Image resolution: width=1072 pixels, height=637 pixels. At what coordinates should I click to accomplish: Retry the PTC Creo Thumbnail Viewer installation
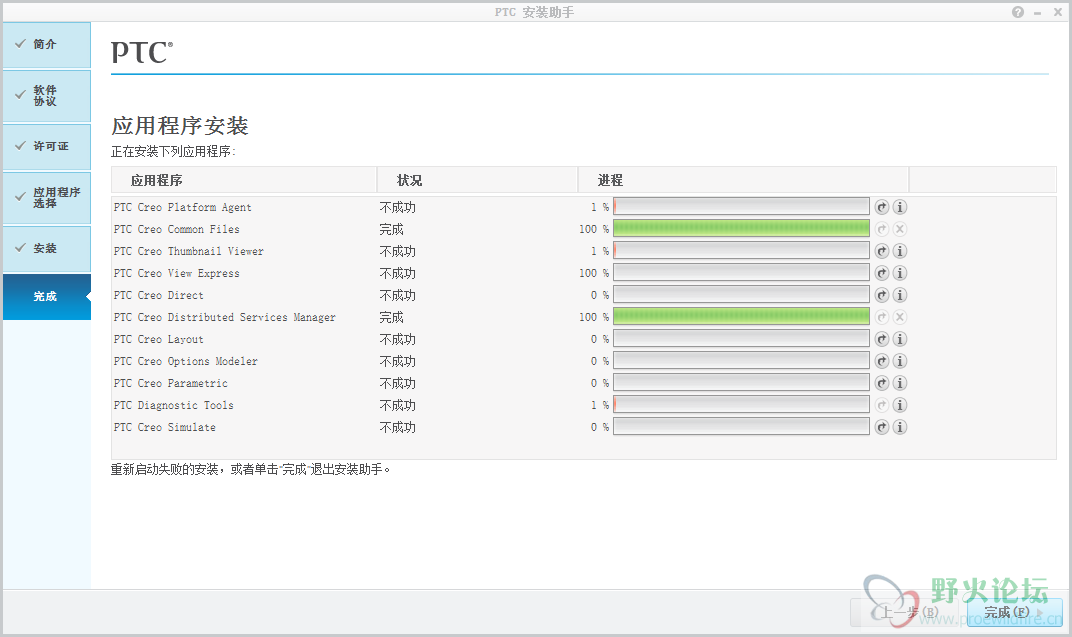click(882, 251)
